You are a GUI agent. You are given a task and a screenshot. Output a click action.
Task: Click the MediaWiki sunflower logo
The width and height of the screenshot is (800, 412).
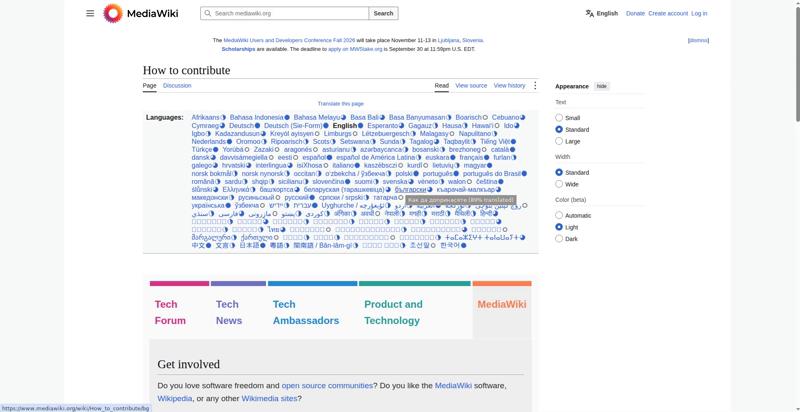point(113,13)
